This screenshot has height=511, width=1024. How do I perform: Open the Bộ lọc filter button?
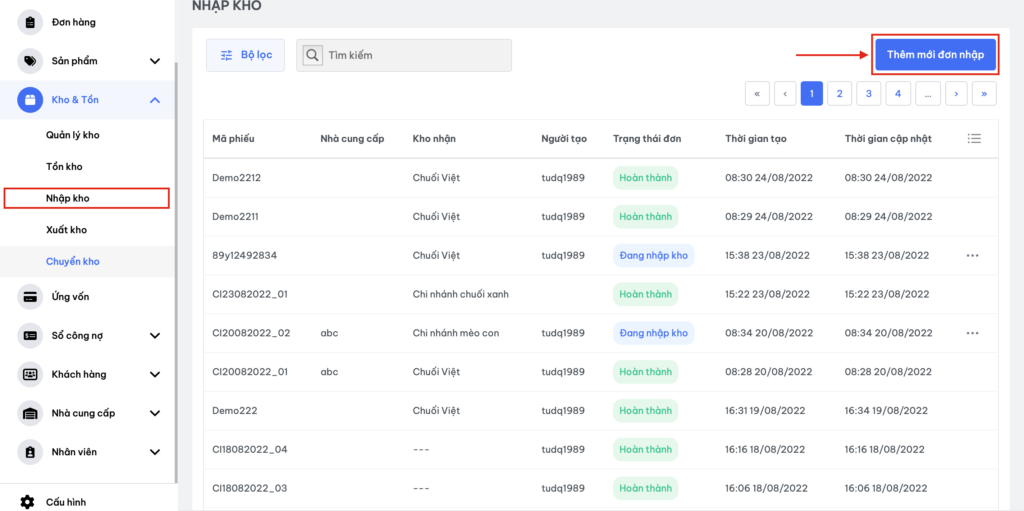pyautogui.click(x=245, y=56)
